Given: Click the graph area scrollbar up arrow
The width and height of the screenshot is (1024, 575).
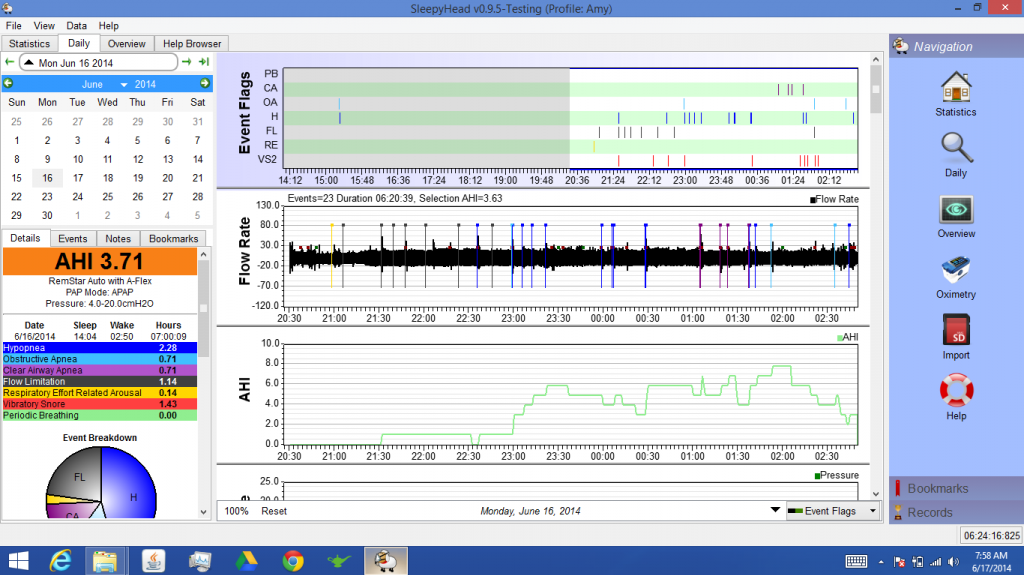Looking at the screenshot, I should coord(876,59).
